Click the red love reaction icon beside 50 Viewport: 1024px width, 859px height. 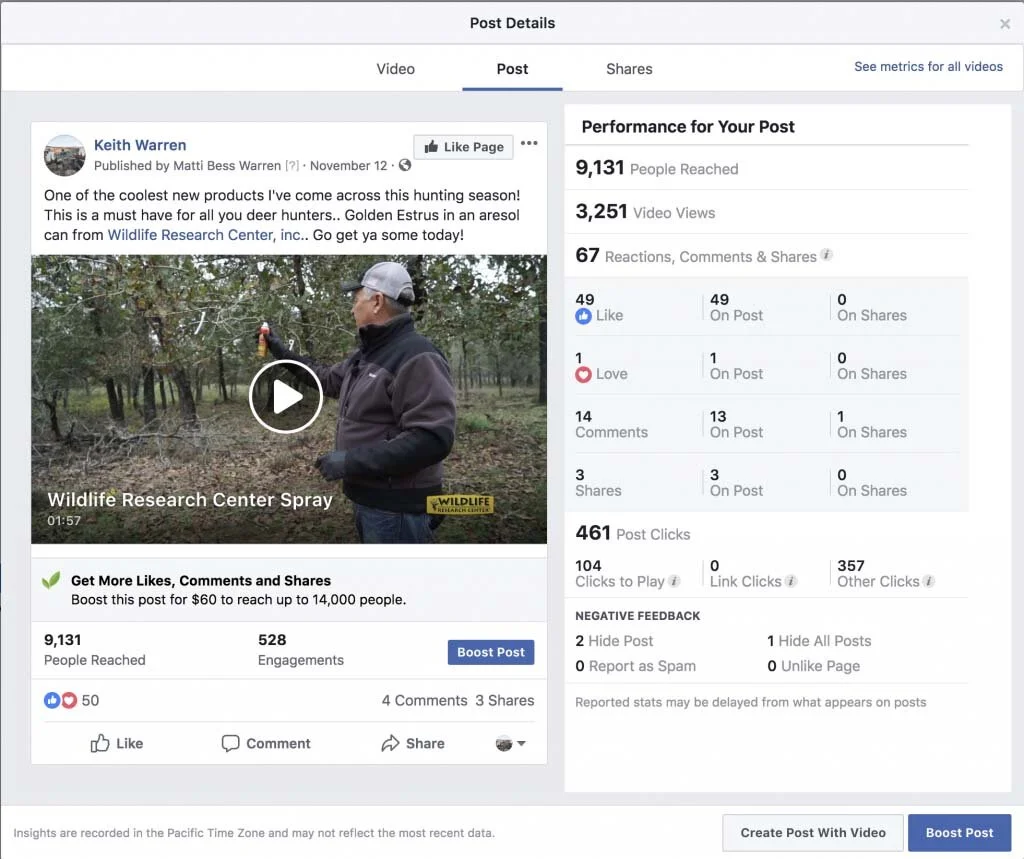tap(69, 700)
